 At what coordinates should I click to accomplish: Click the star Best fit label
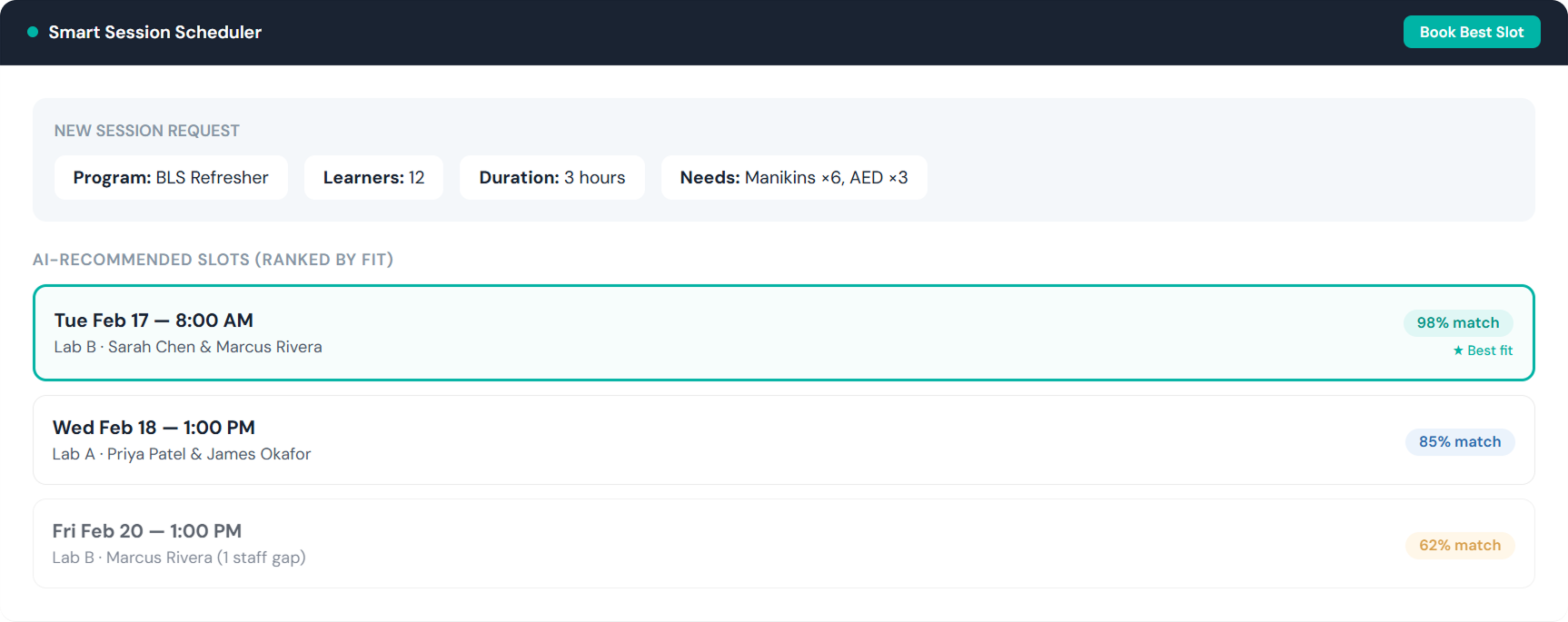[x=1483, y=350]
